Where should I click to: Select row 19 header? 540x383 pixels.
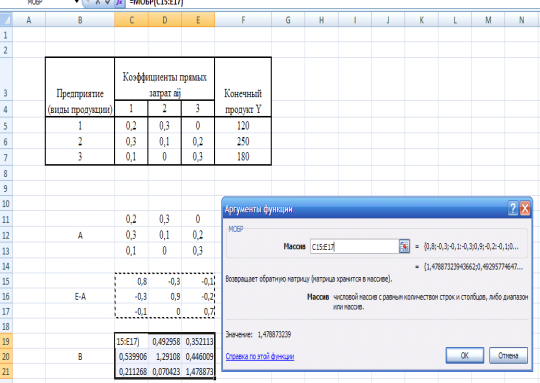point(6,341)
